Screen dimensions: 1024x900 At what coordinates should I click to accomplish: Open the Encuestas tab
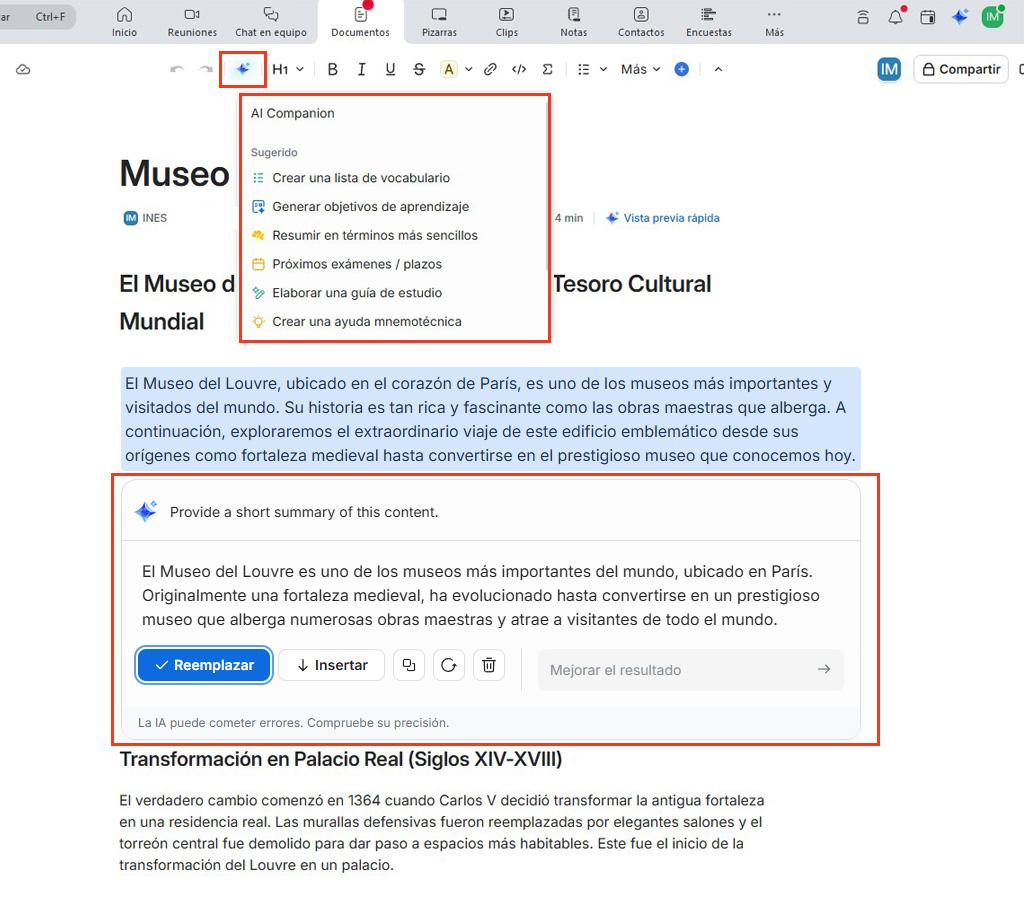click(709, 22)
